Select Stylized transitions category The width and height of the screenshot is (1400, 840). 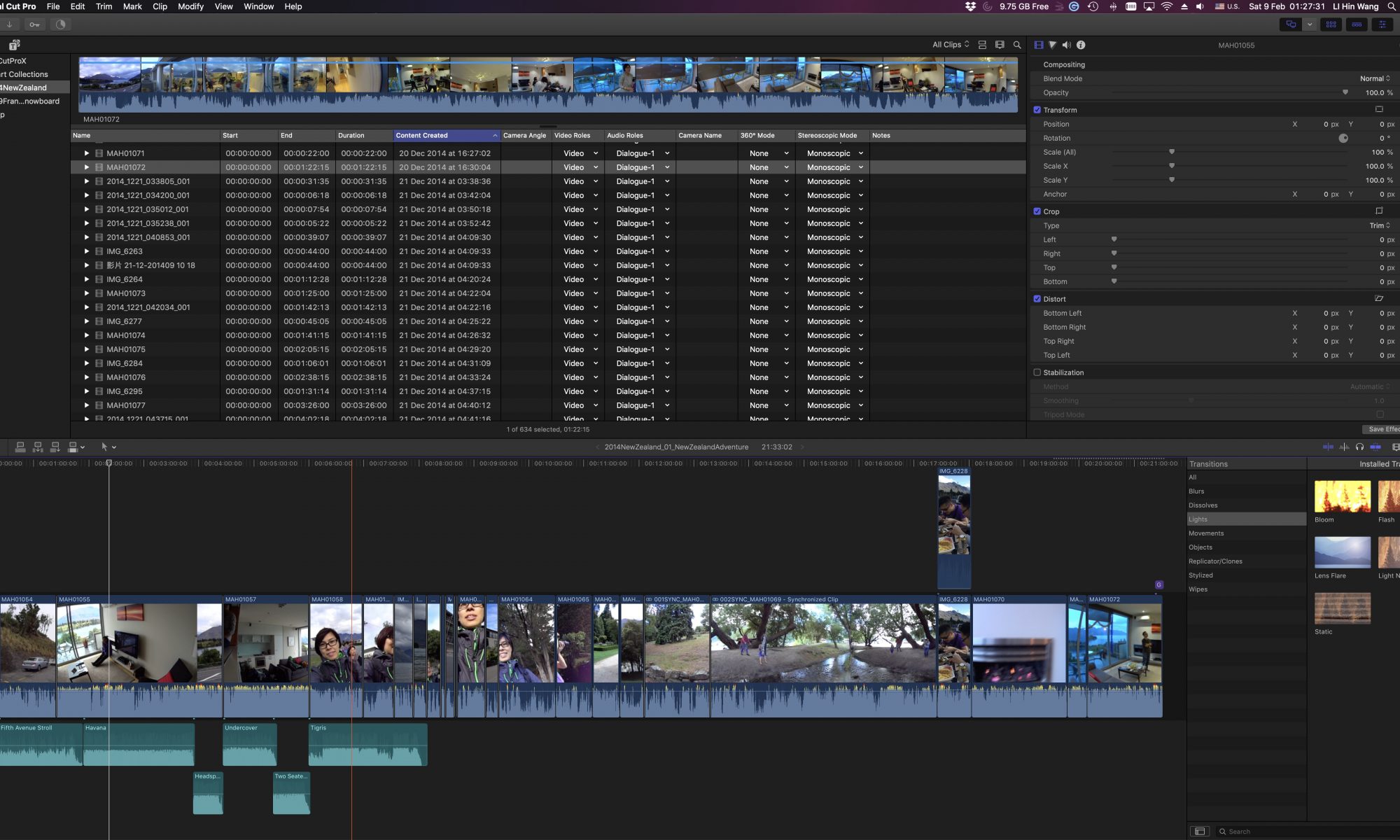click(x=1246, y=575)
